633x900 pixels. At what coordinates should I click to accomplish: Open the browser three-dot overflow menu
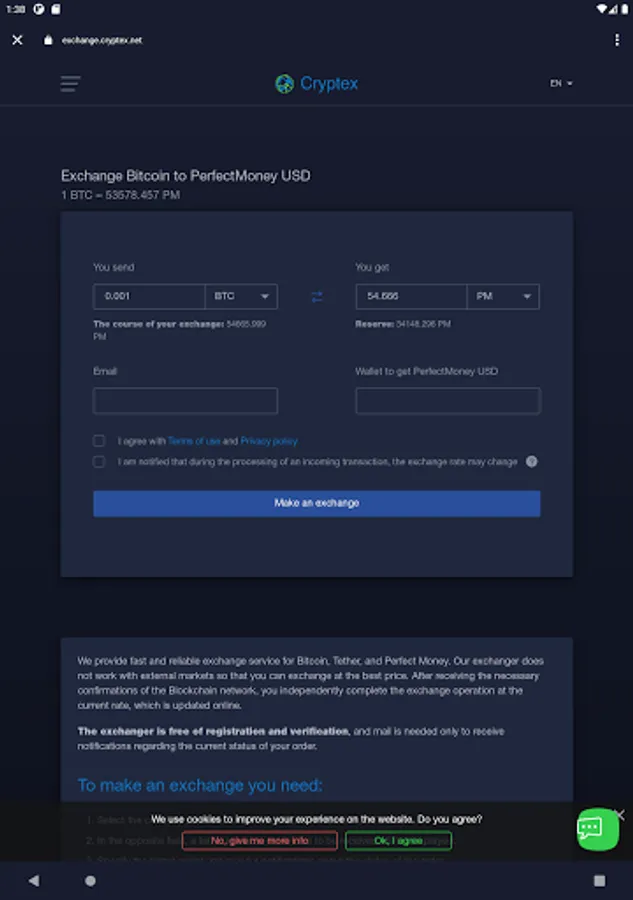pyautogui.click(x=617, y=40)
